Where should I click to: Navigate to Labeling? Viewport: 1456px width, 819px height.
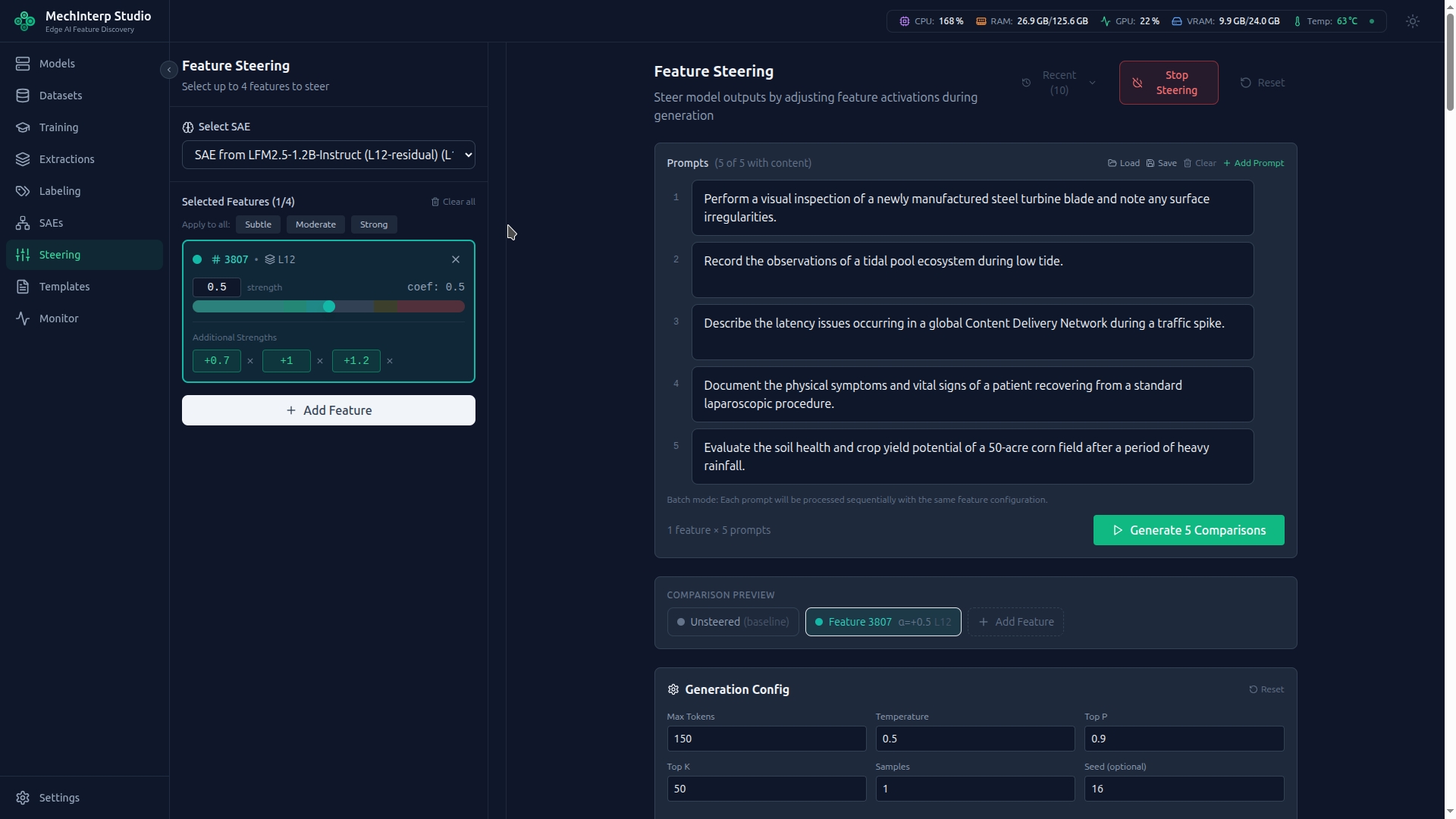pos(84,191)
